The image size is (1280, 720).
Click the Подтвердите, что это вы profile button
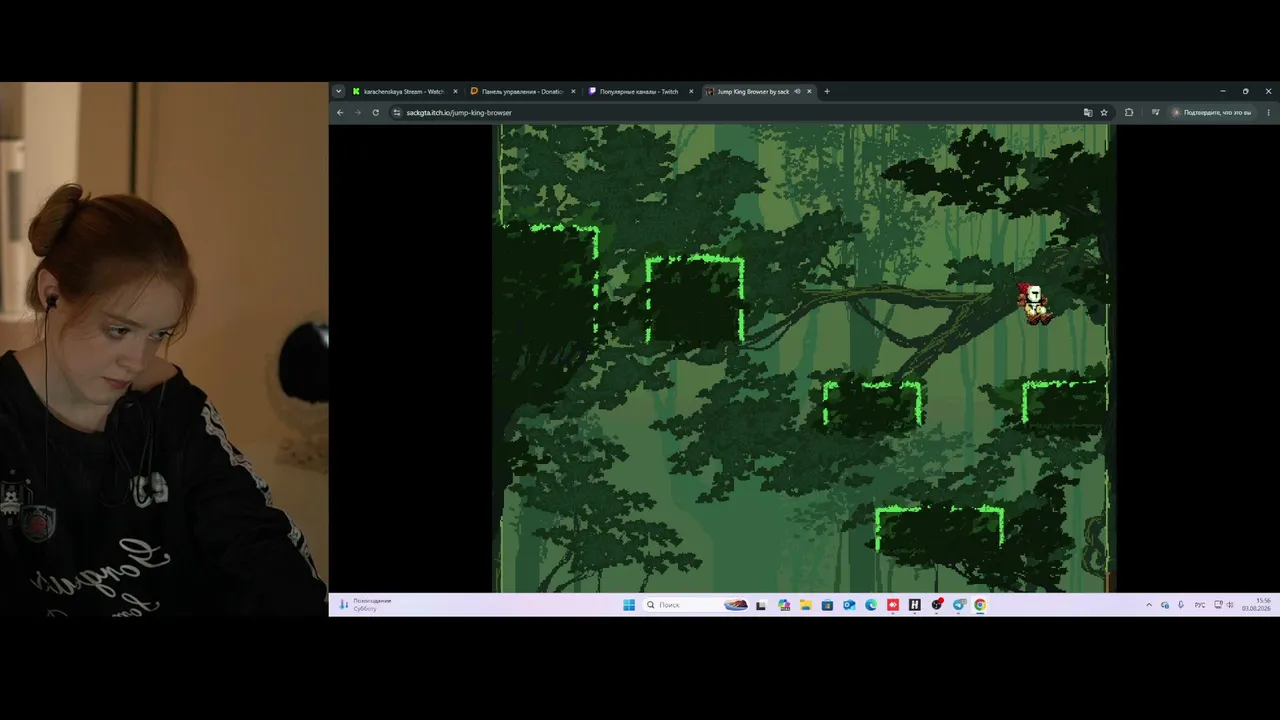tap(1212, 112)
